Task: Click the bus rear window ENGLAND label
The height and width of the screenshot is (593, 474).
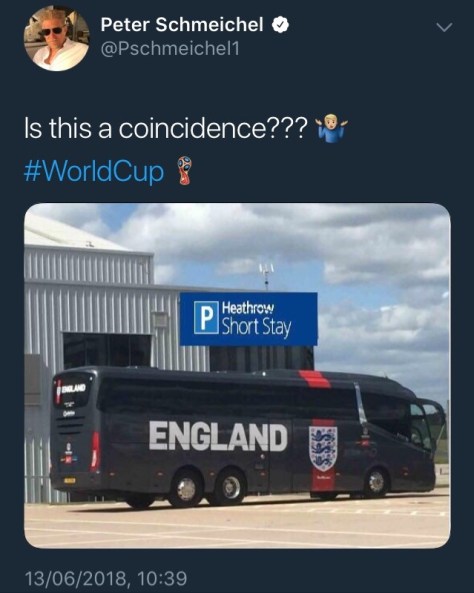Action: [x=71, y=390]
